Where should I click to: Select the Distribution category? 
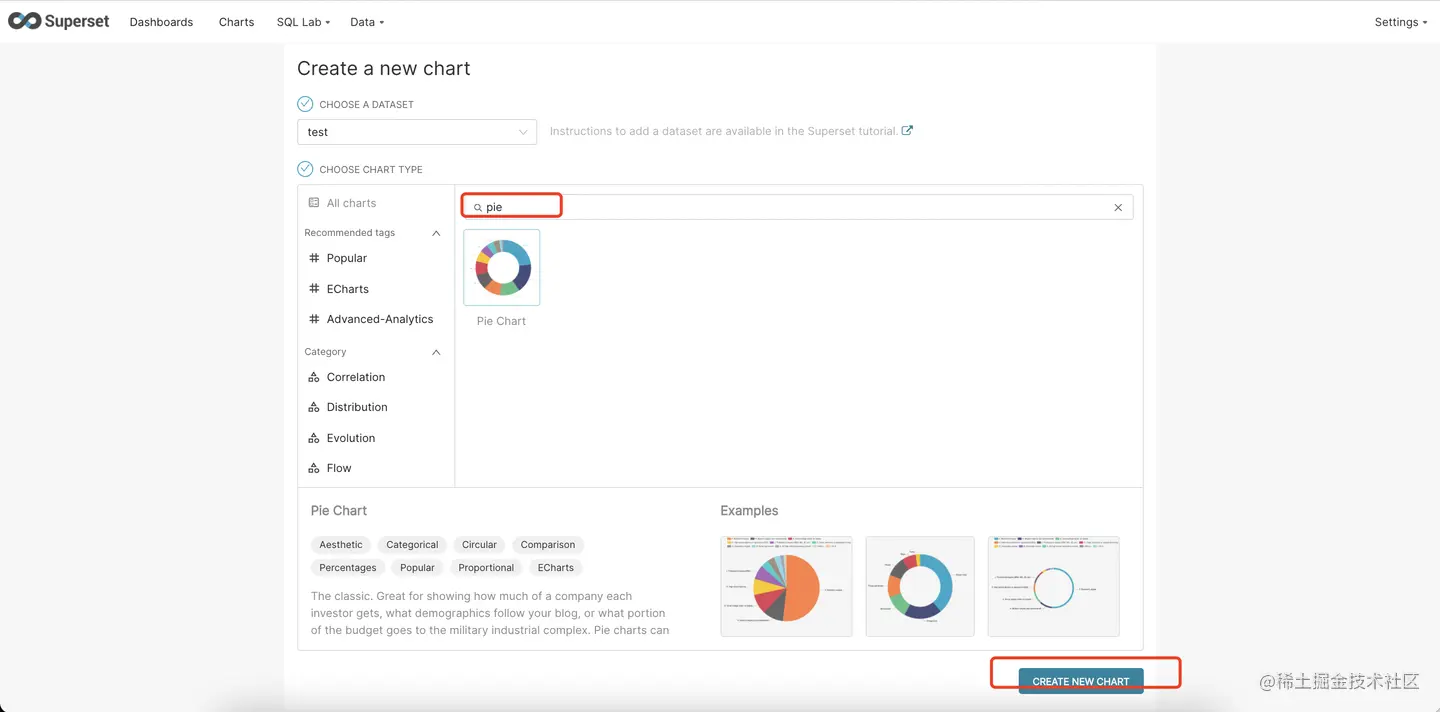tap(357, 407)
